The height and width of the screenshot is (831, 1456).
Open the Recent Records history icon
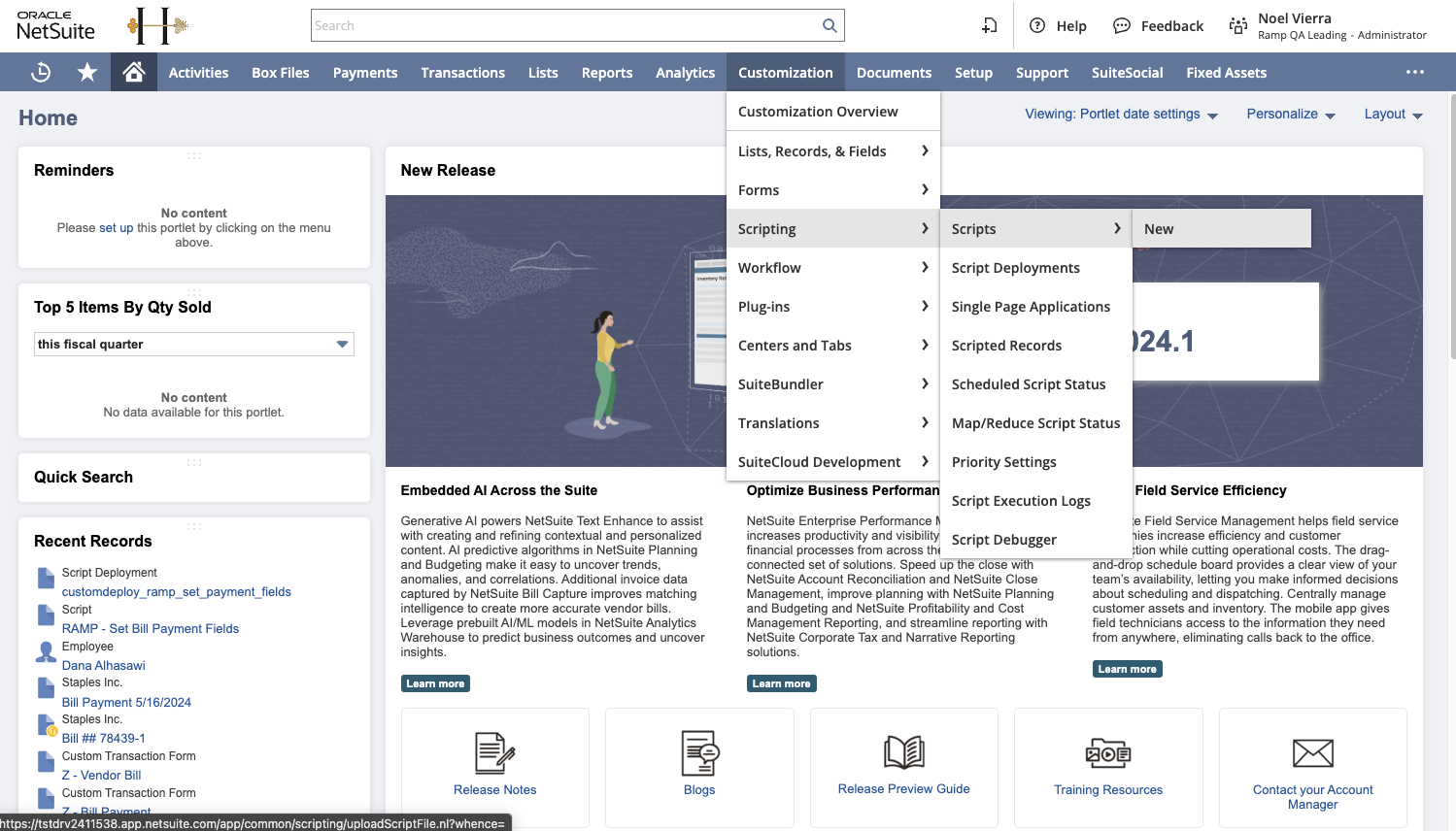pos(41,72)
